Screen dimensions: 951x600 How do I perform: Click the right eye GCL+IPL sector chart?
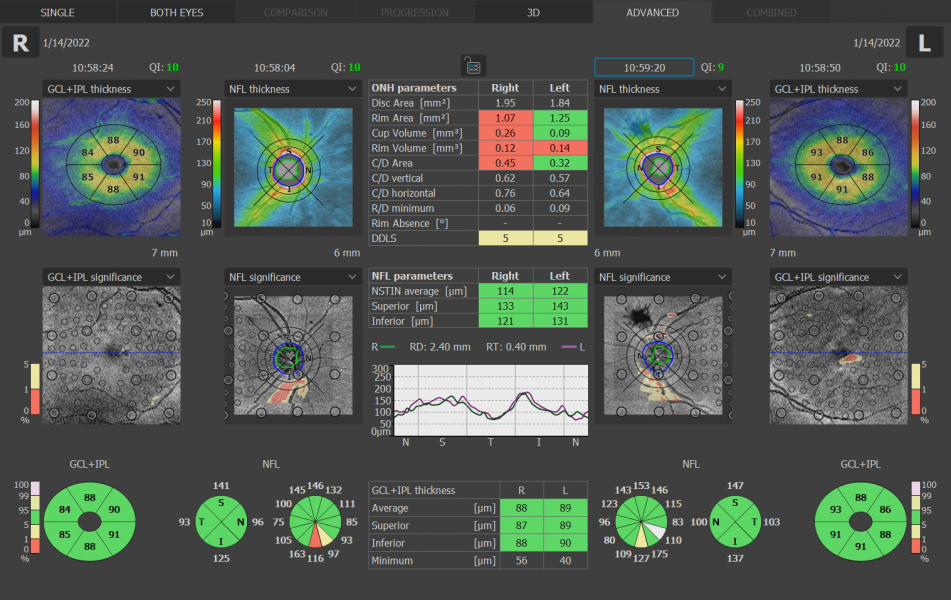90,522
